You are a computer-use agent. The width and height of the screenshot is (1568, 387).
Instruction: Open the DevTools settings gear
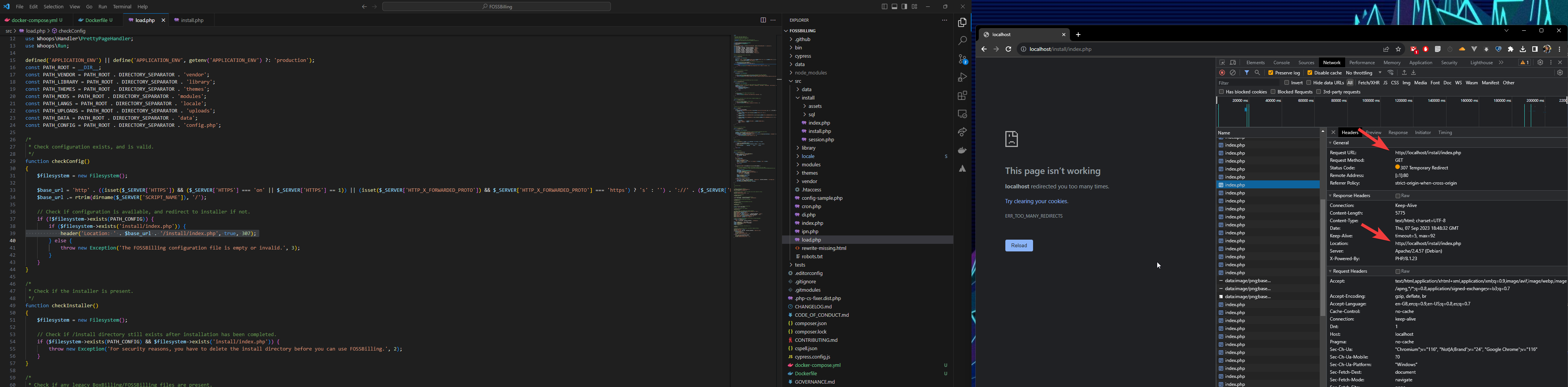(1541, 62)
